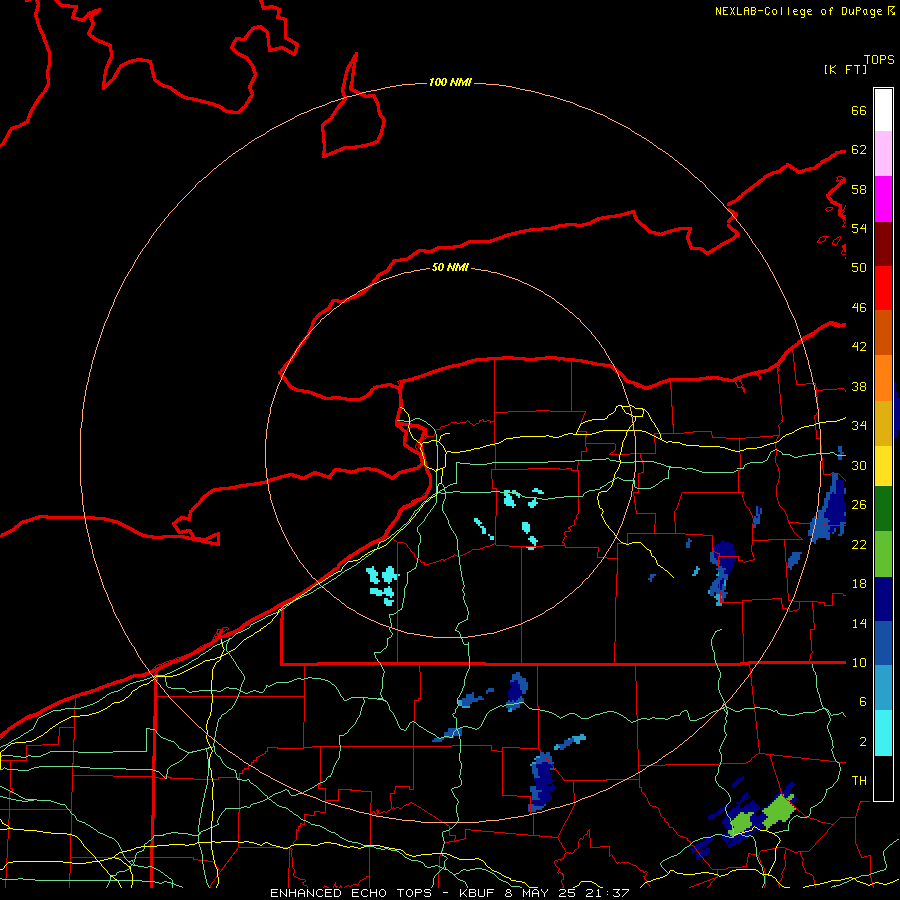
Task: Select the dark red (maroon) legend block
Action: point(883,243)
